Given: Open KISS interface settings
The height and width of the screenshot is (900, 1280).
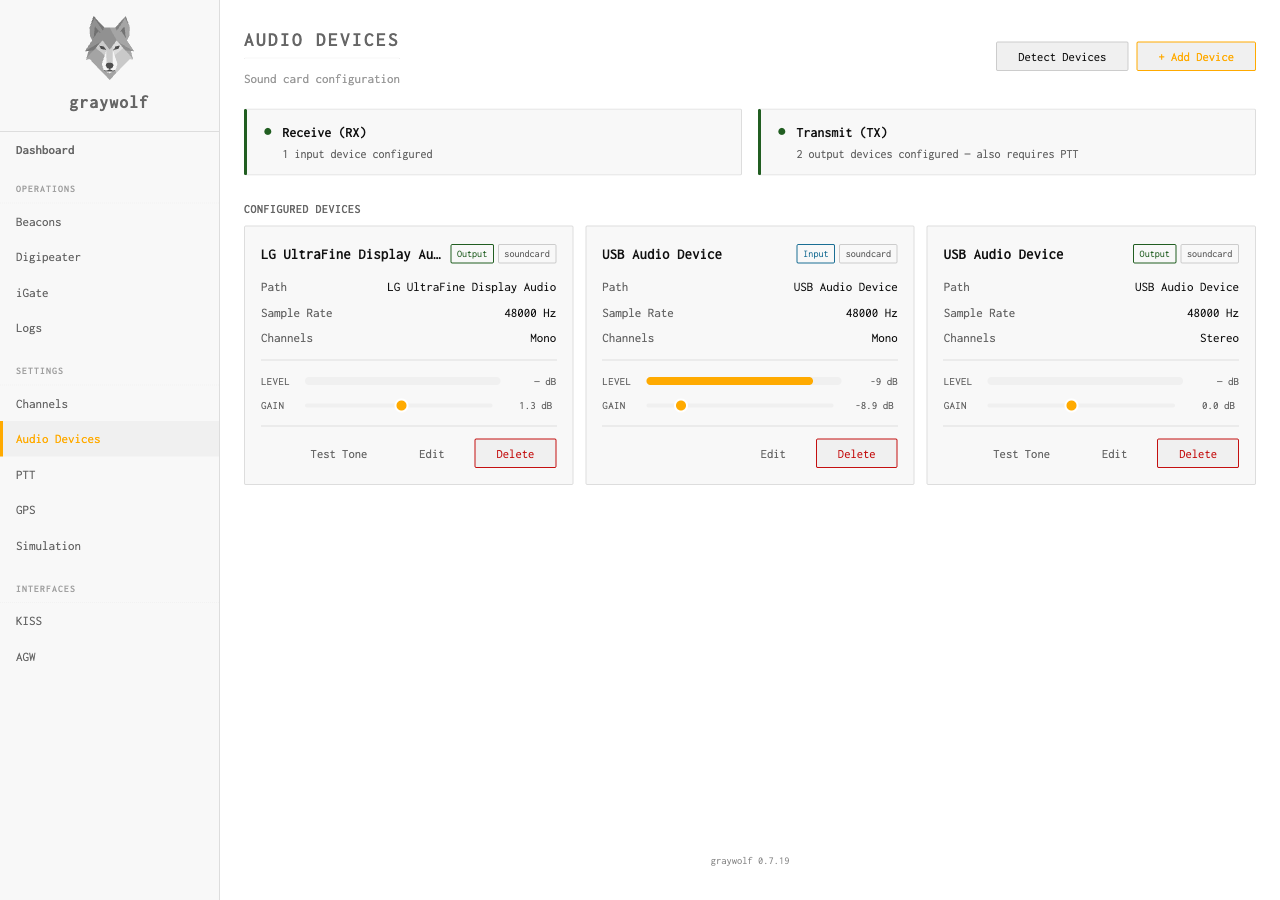Looking at the screenshot, I should tap(28, 620).
